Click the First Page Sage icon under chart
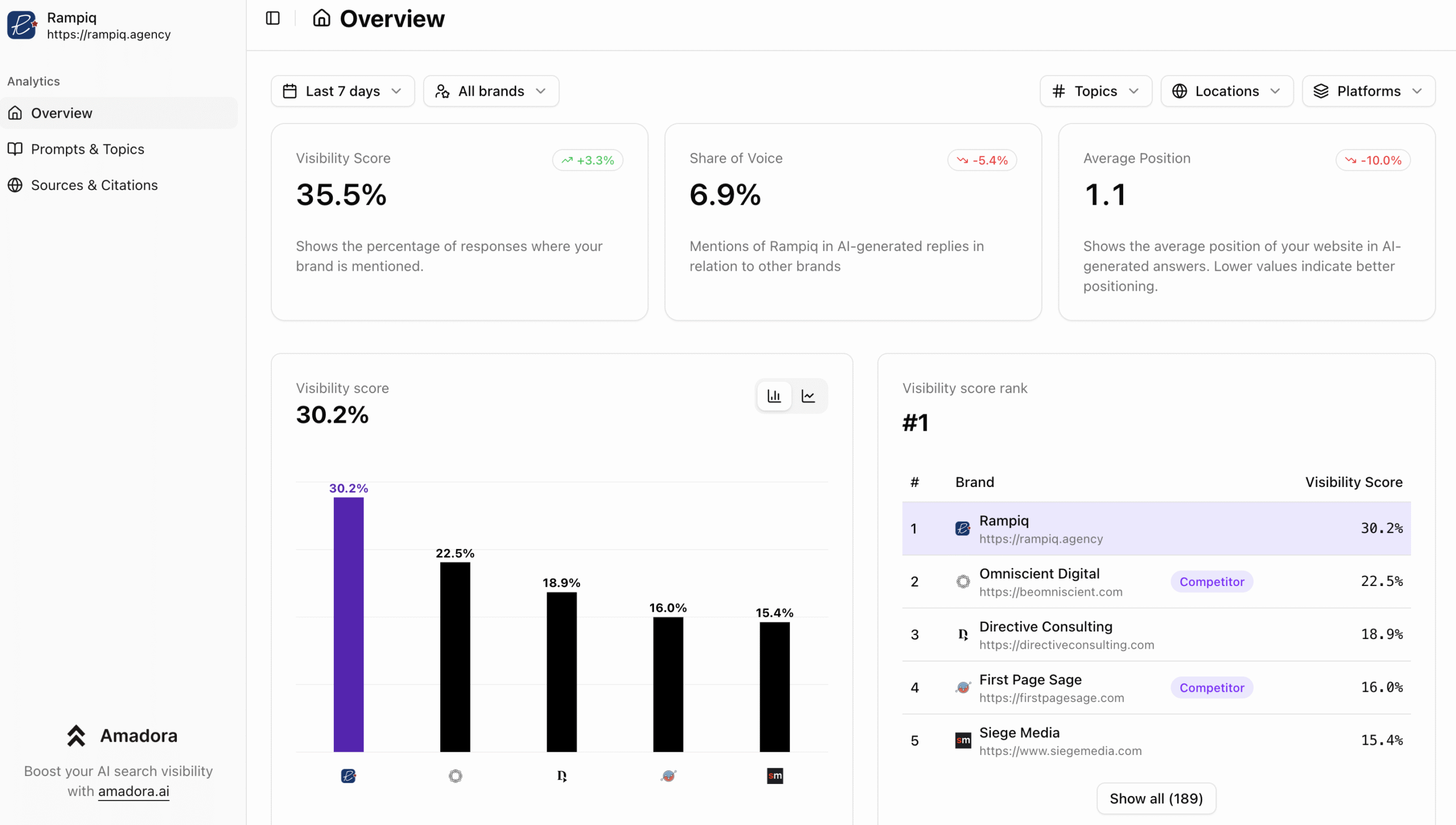This screenshot has height=825, width=1456. [668, 775]
